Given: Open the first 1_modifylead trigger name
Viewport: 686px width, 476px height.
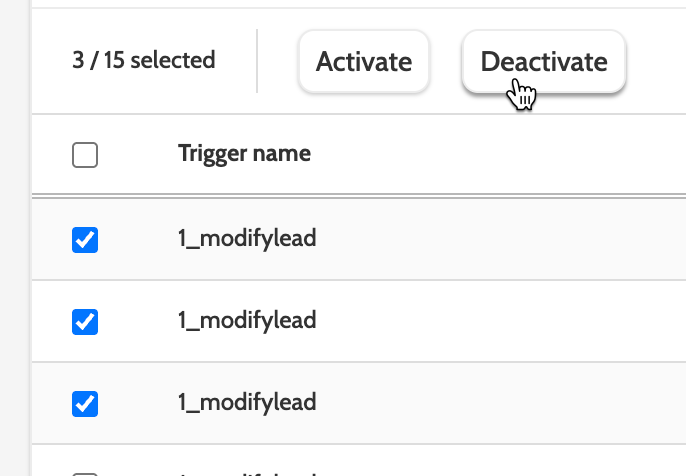Looking at the screenshot, I should click(x=247, y=239).
